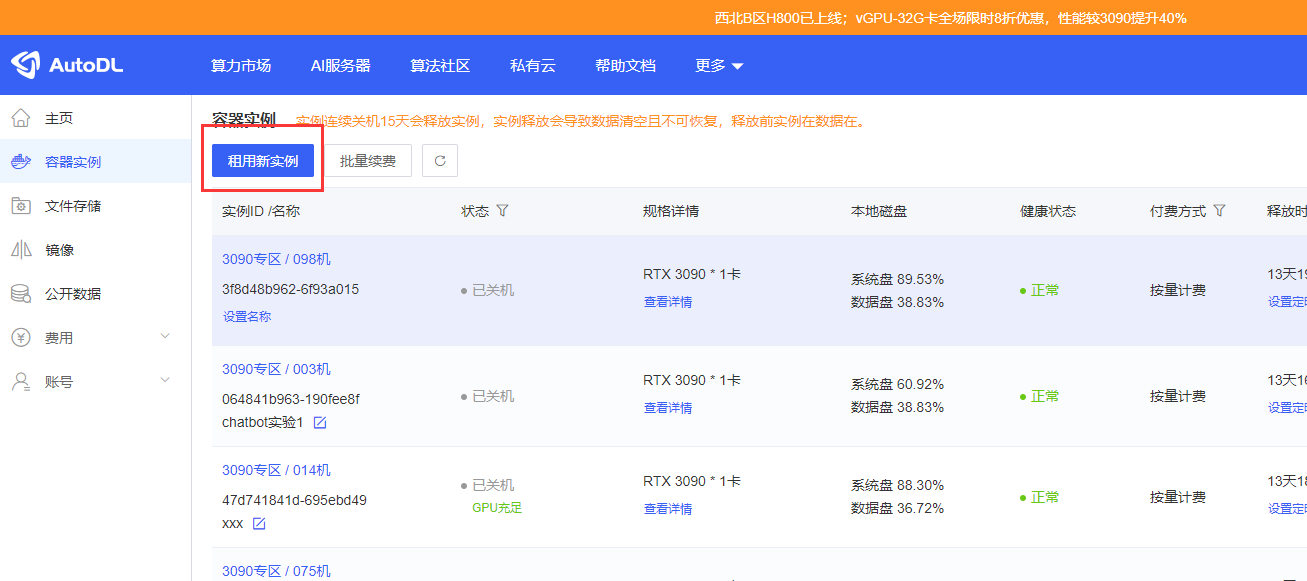Click 系统盘 89.53% disk value

[x=897, y=279]
